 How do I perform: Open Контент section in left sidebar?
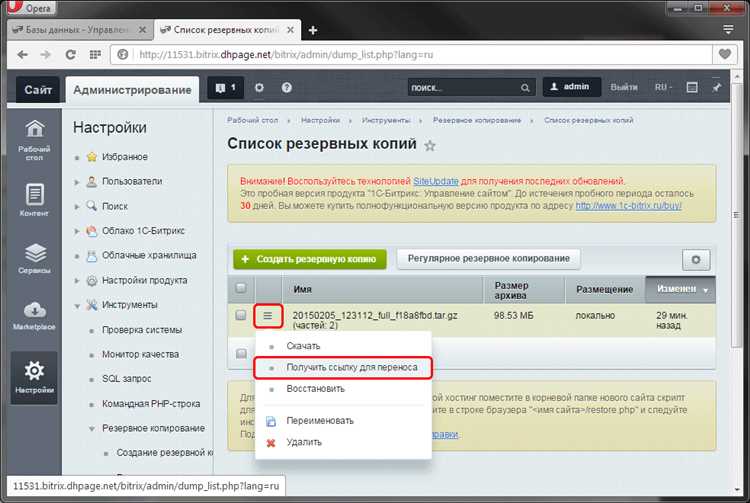34,200
